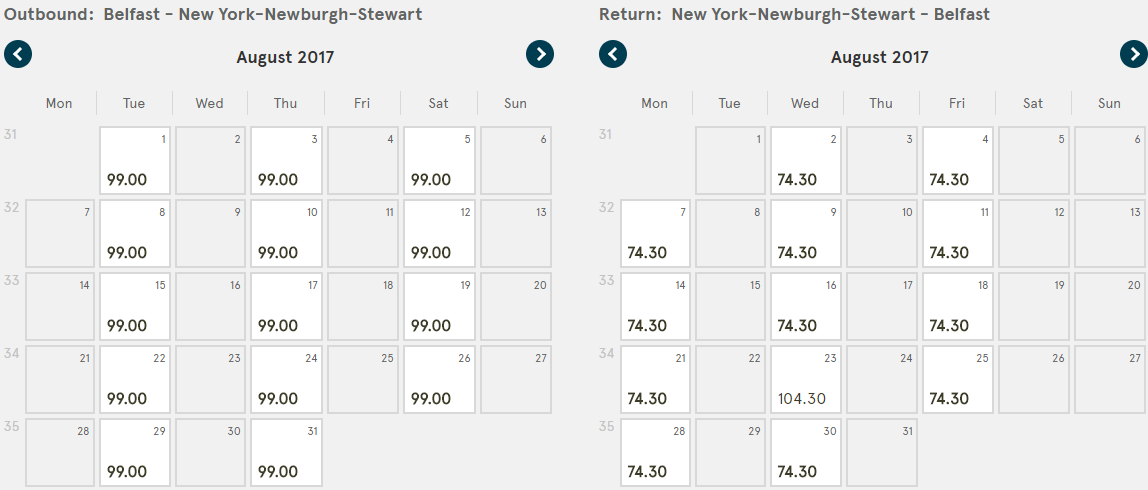Viewport: 1148px width, 490px height.
Task: Select return Monday August 7 fare
Action: [655, 234]
